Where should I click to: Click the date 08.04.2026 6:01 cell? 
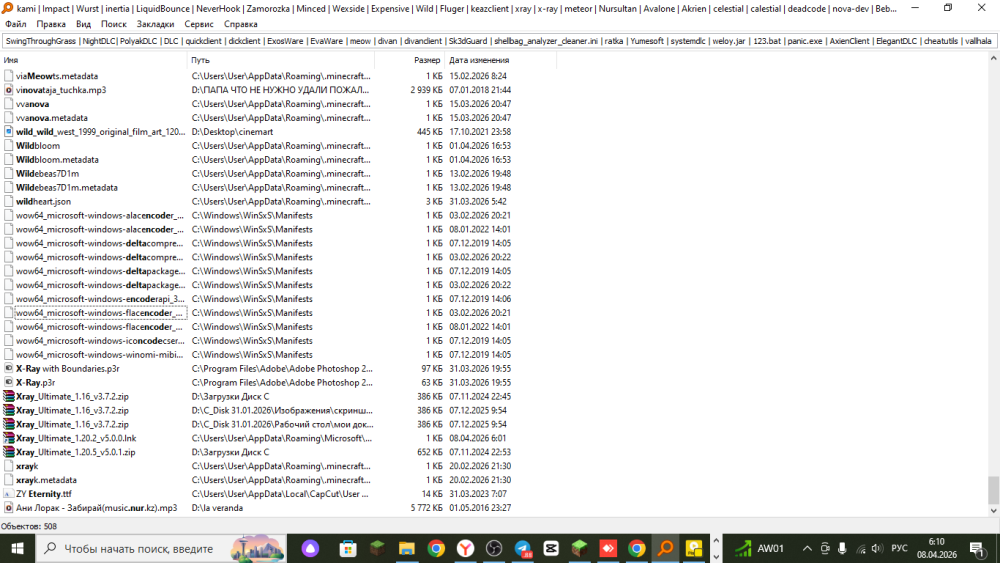coord(478,438)
